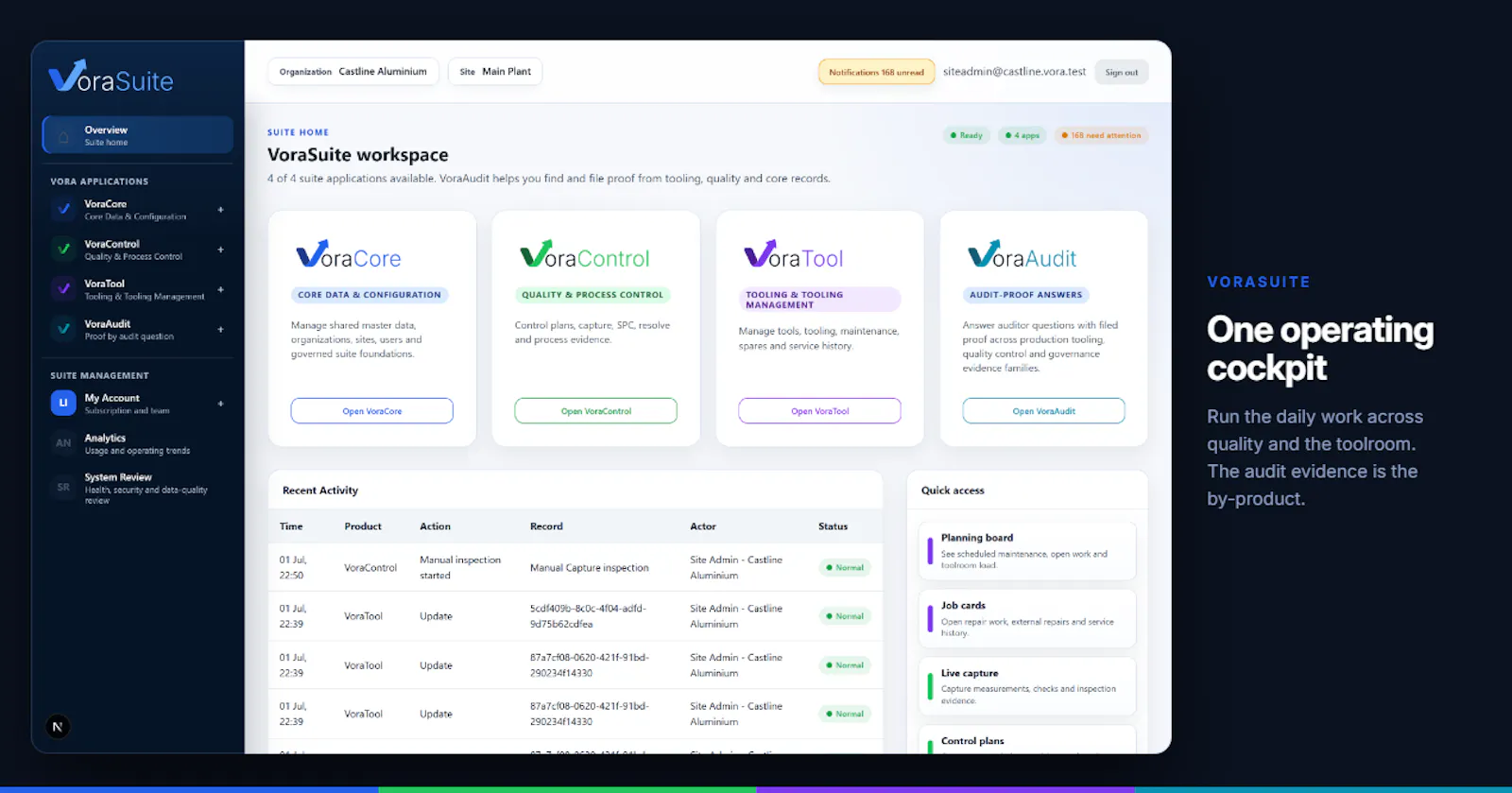Expand the VoraControl sidebar section
Viewport: 1512px width, 793px height.
220,250
